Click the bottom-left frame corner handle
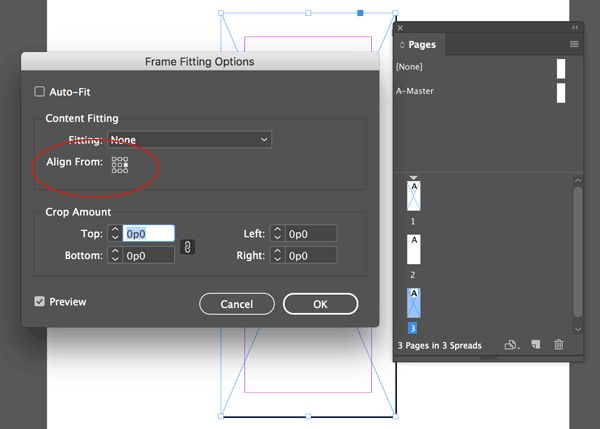Viewport: 600px width, 429px height. coord(221,416)
